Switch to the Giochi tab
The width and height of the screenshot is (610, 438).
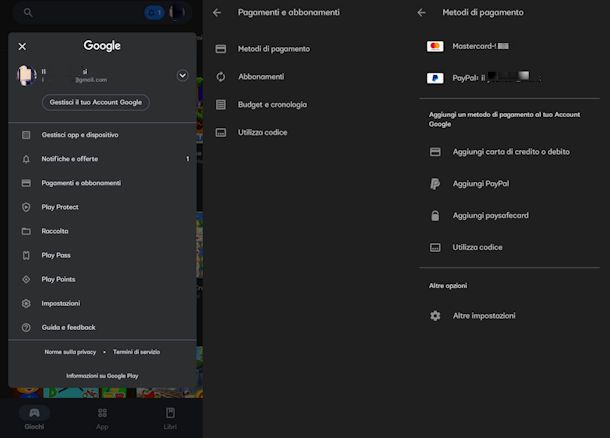(34, 418)
